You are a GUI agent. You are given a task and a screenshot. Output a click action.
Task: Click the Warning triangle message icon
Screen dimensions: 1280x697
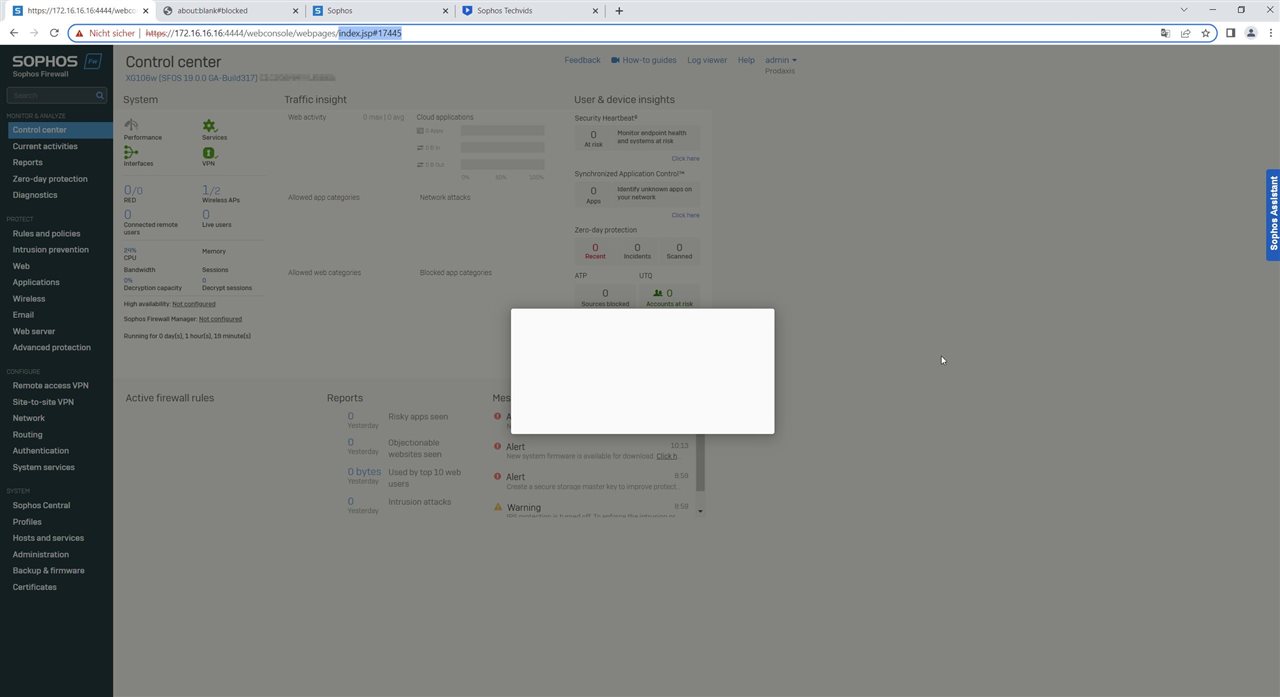(498, 507)
